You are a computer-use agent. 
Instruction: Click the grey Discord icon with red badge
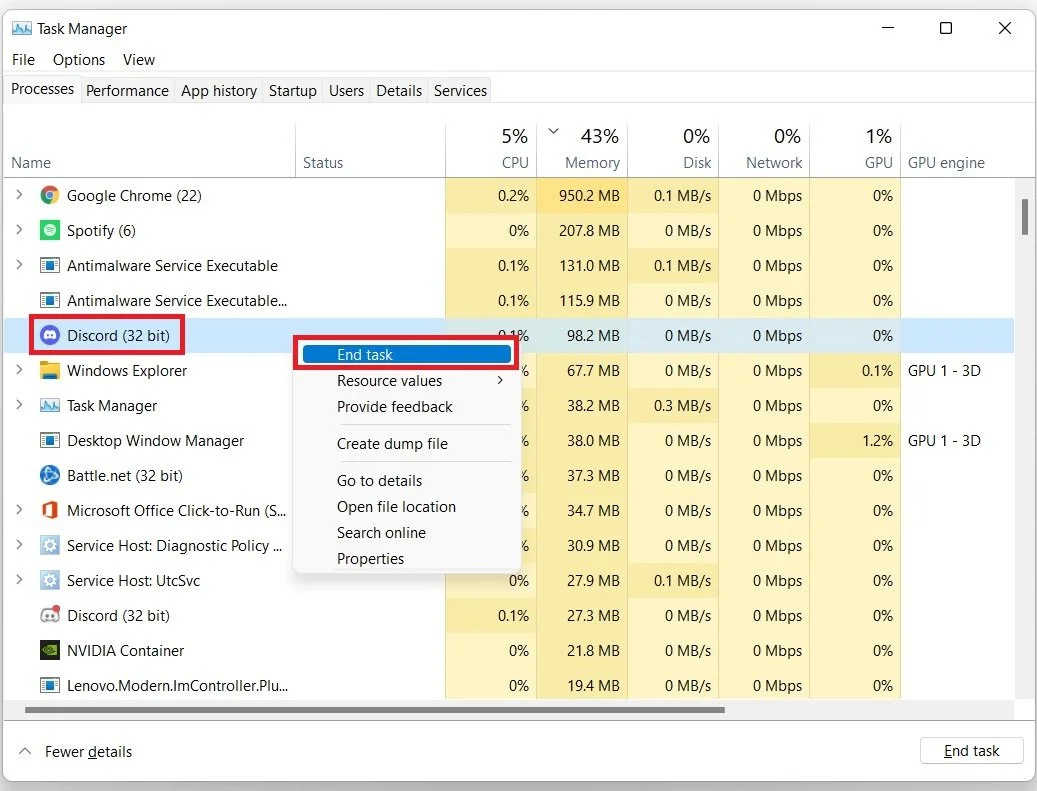(x=50, y=615)
